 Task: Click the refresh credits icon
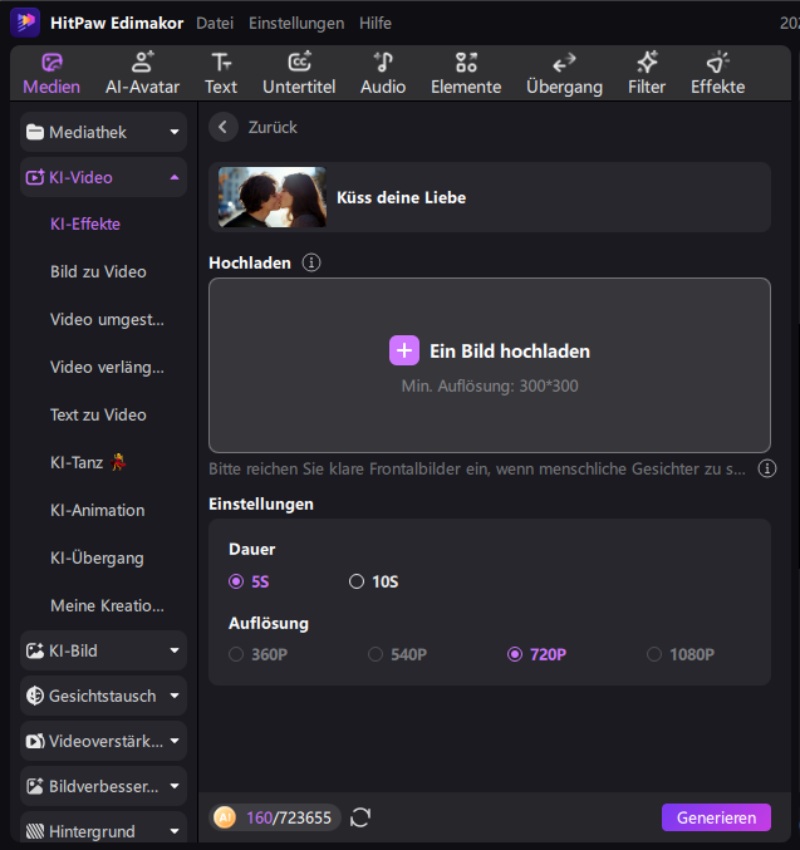coord(361,818)
